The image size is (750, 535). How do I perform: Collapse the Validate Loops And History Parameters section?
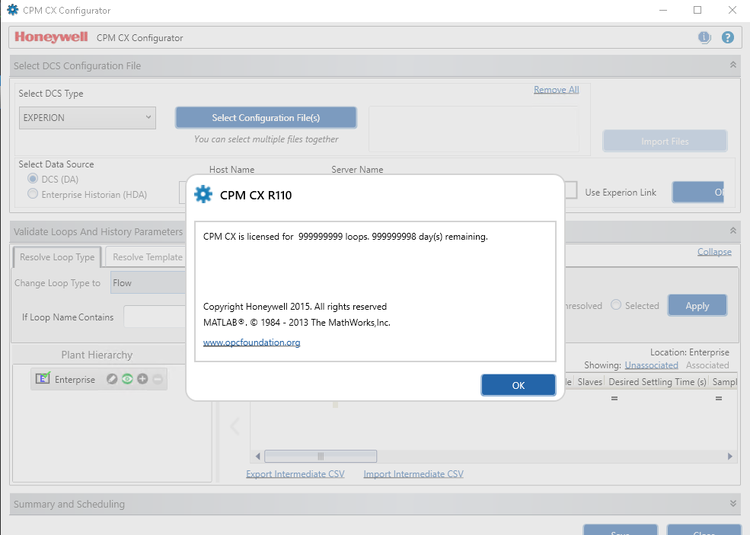733,231
